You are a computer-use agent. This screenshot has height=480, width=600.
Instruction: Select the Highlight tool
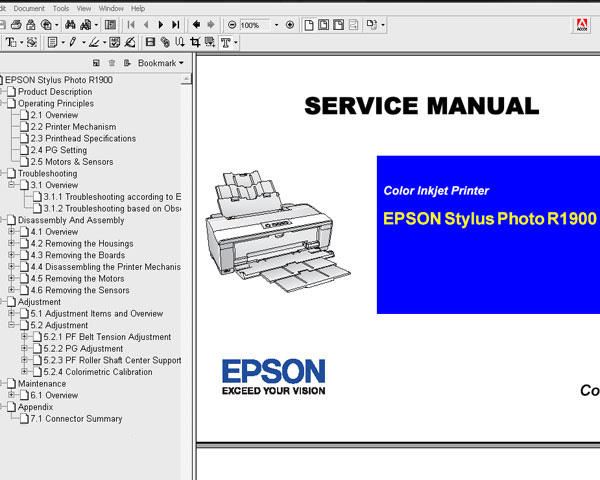tap(94, 42)
